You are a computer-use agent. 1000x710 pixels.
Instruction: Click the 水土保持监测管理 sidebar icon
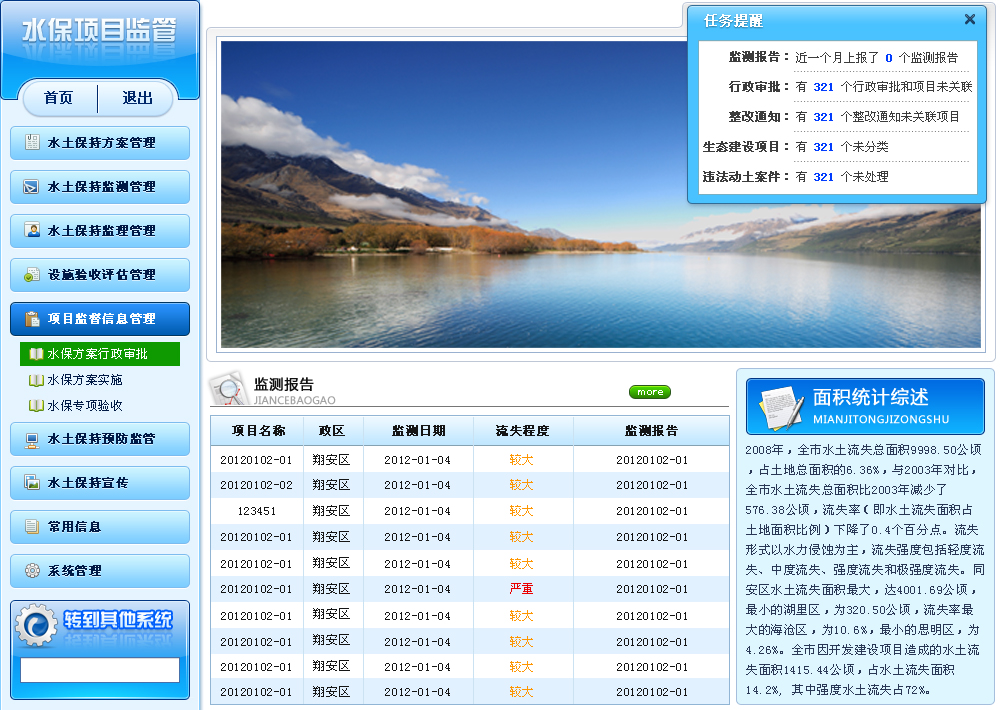[32, 187]
